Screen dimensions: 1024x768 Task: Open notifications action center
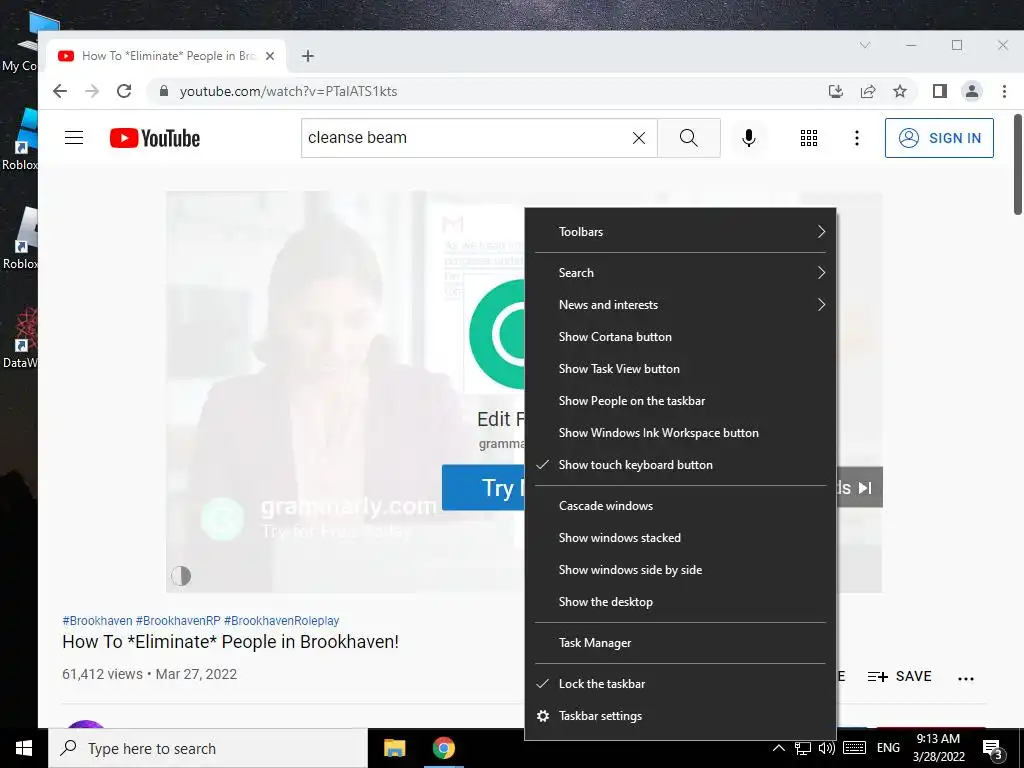(992, 749)
